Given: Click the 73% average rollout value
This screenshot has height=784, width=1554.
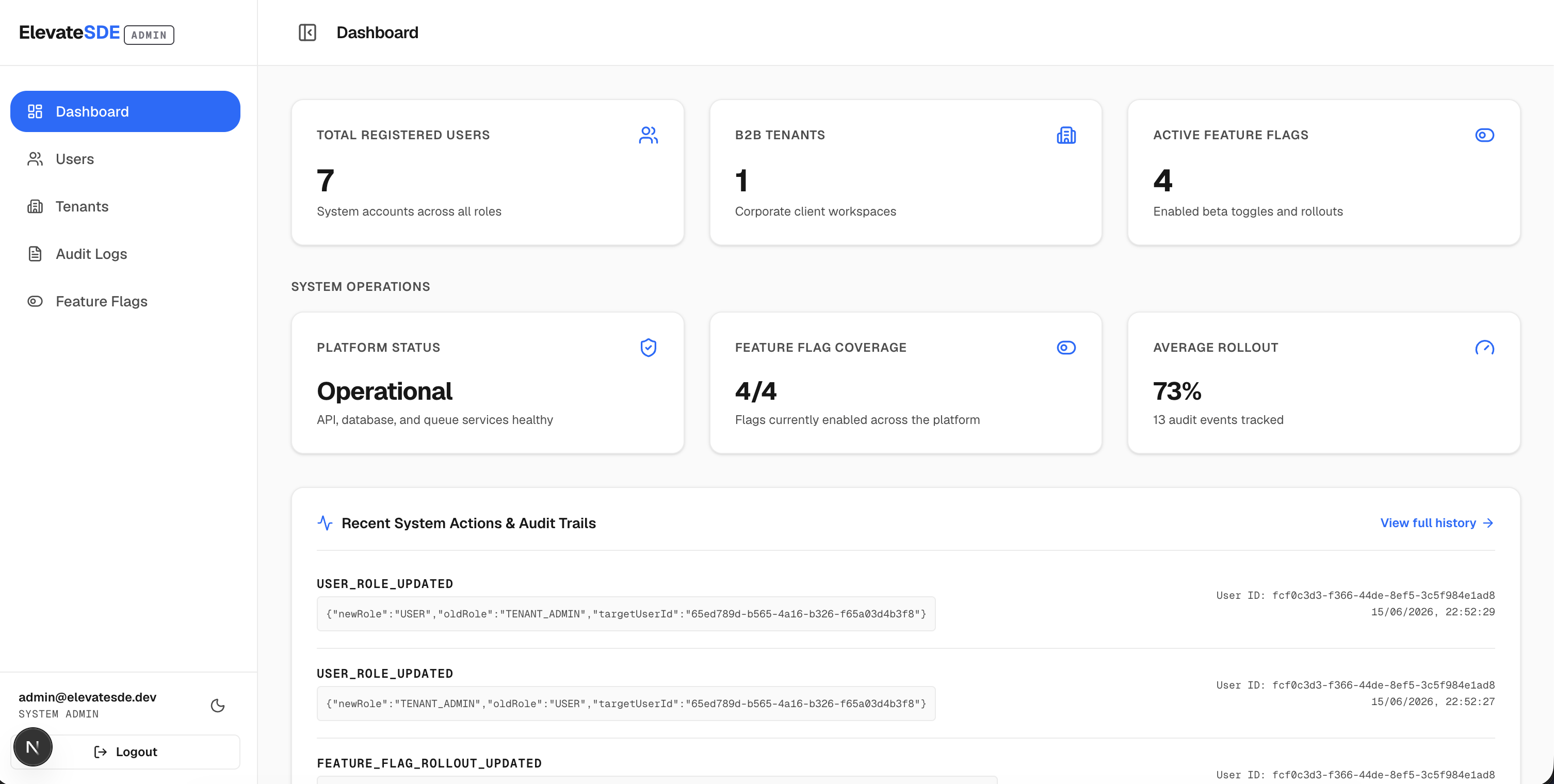Looking at the screenshot, I should click(x=1177, y=391).
